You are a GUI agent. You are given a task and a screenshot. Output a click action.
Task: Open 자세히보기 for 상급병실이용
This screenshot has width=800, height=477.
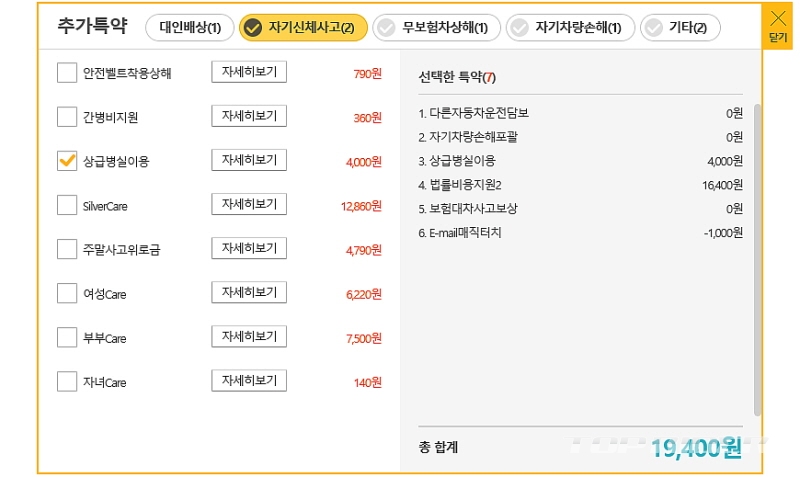pos(249,160)
